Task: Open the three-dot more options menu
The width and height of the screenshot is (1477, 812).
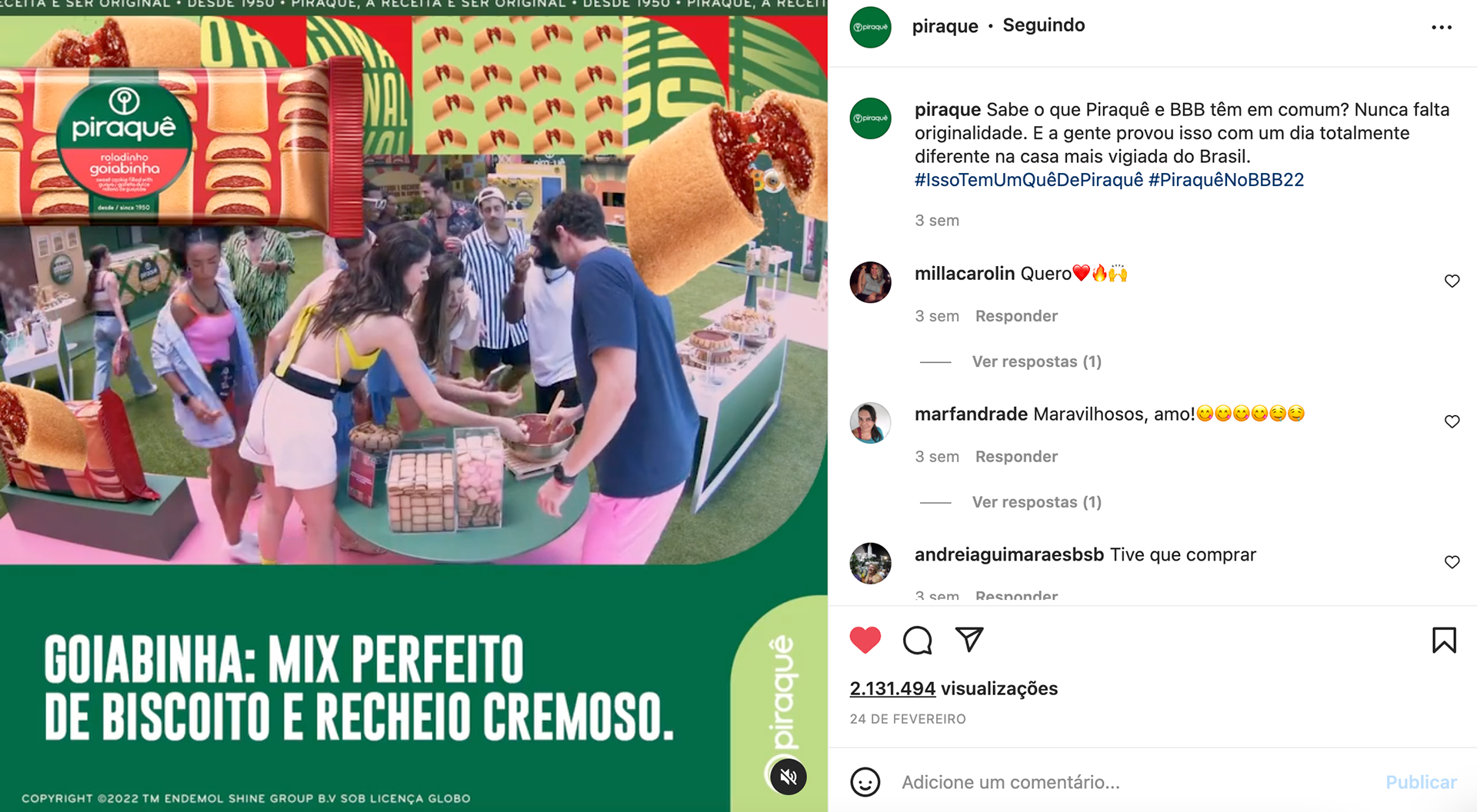Action: click(x=1442, y=27)
